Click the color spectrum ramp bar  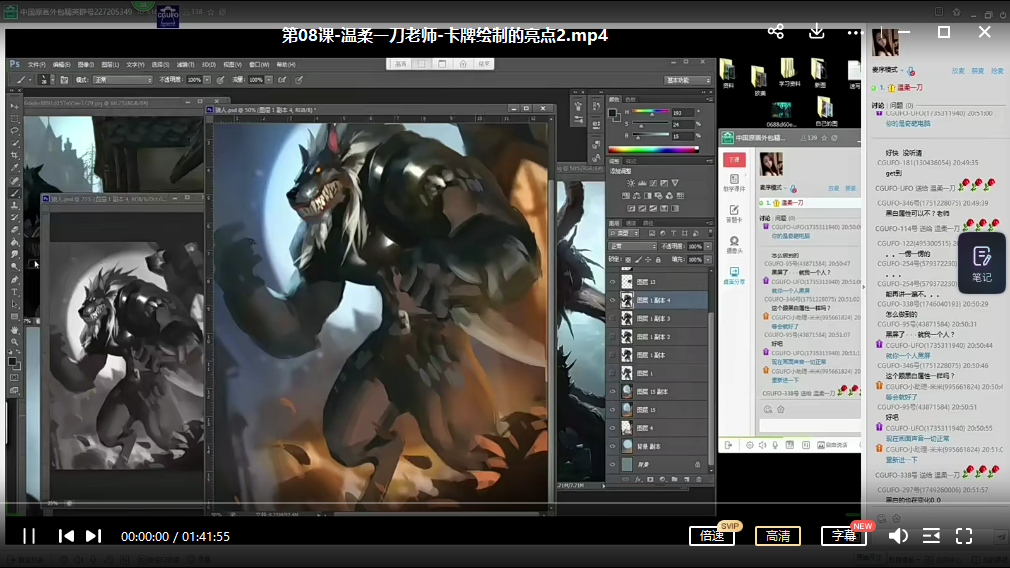tap(653, 149)
